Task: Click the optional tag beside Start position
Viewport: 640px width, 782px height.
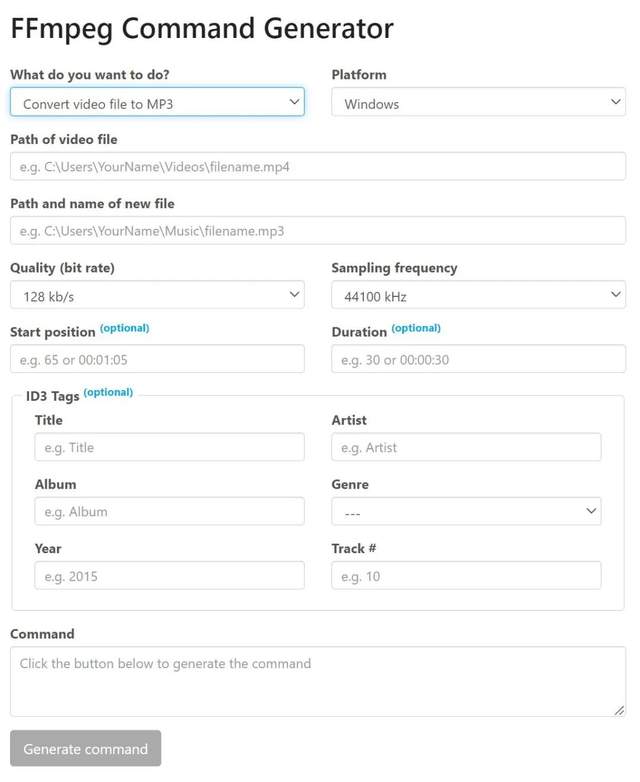Action: pyautogui.click(x=124, y=328)
